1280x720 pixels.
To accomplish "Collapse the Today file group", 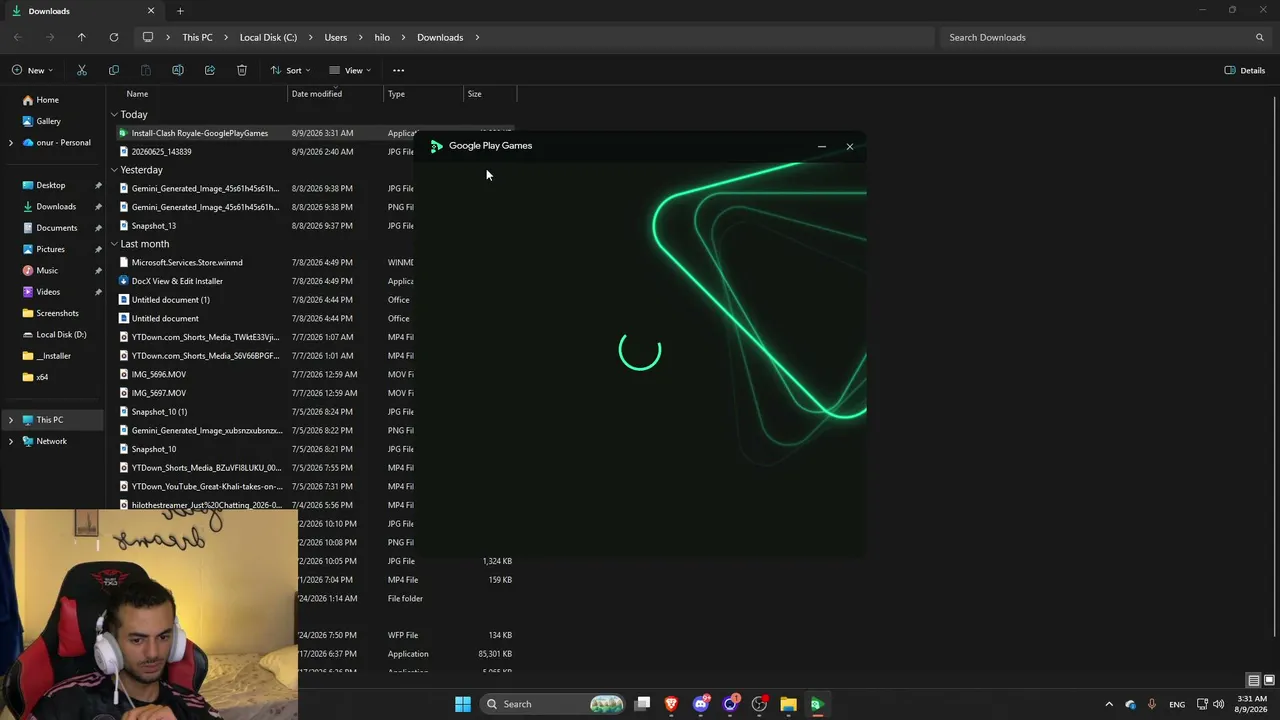I will [x=114, y=115].
